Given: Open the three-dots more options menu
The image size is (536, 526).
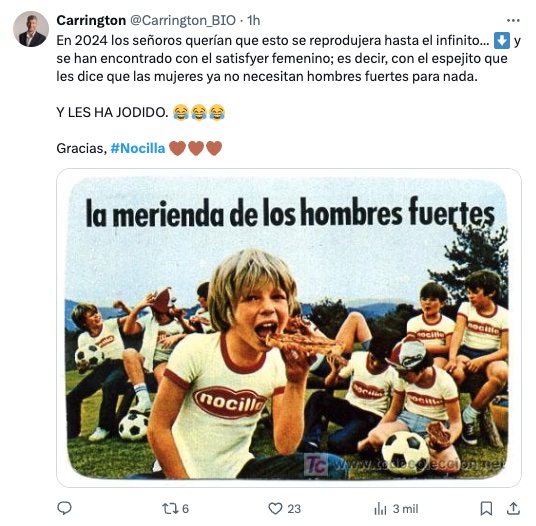Looking at the screenshot, I should (x=513, y=21).
